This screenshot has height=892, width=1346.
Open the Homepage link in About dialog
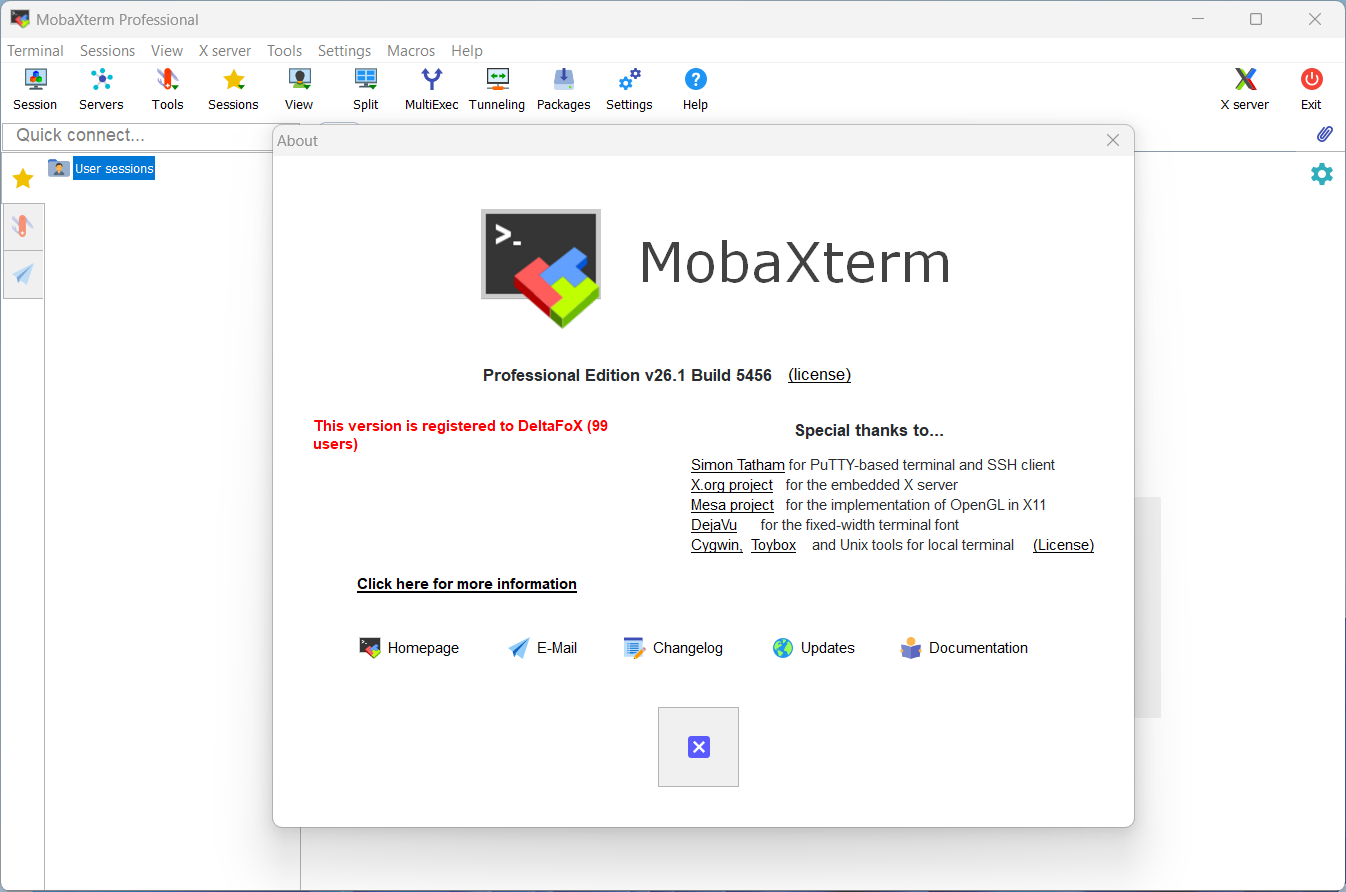(x=409, y=648)
